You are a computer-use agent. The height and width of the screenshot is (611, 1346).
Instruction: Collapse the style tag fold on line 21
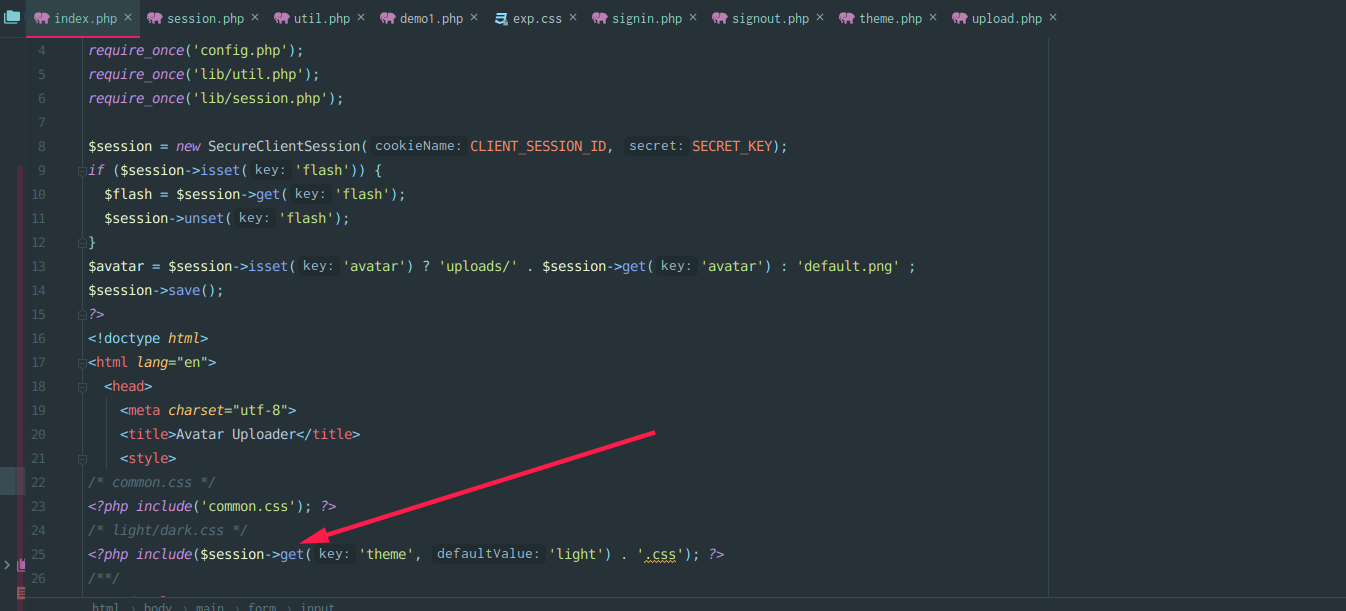click(x=80, y=458)
